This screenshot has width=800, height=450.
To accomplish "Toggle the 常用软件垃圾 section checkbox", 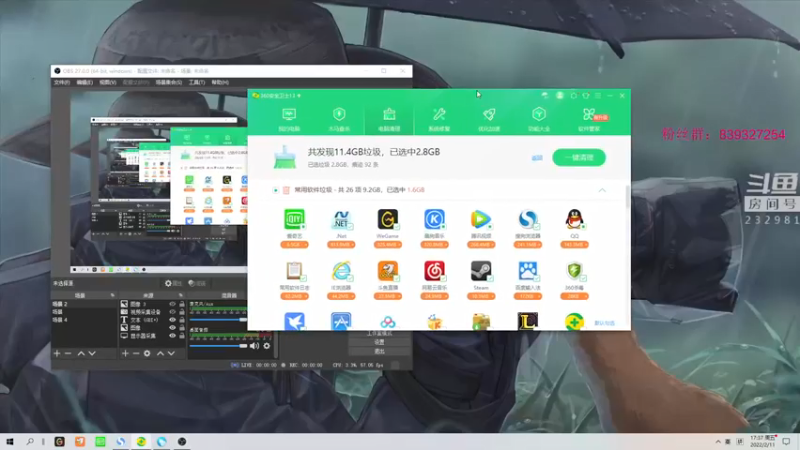I will pos(276,190).
